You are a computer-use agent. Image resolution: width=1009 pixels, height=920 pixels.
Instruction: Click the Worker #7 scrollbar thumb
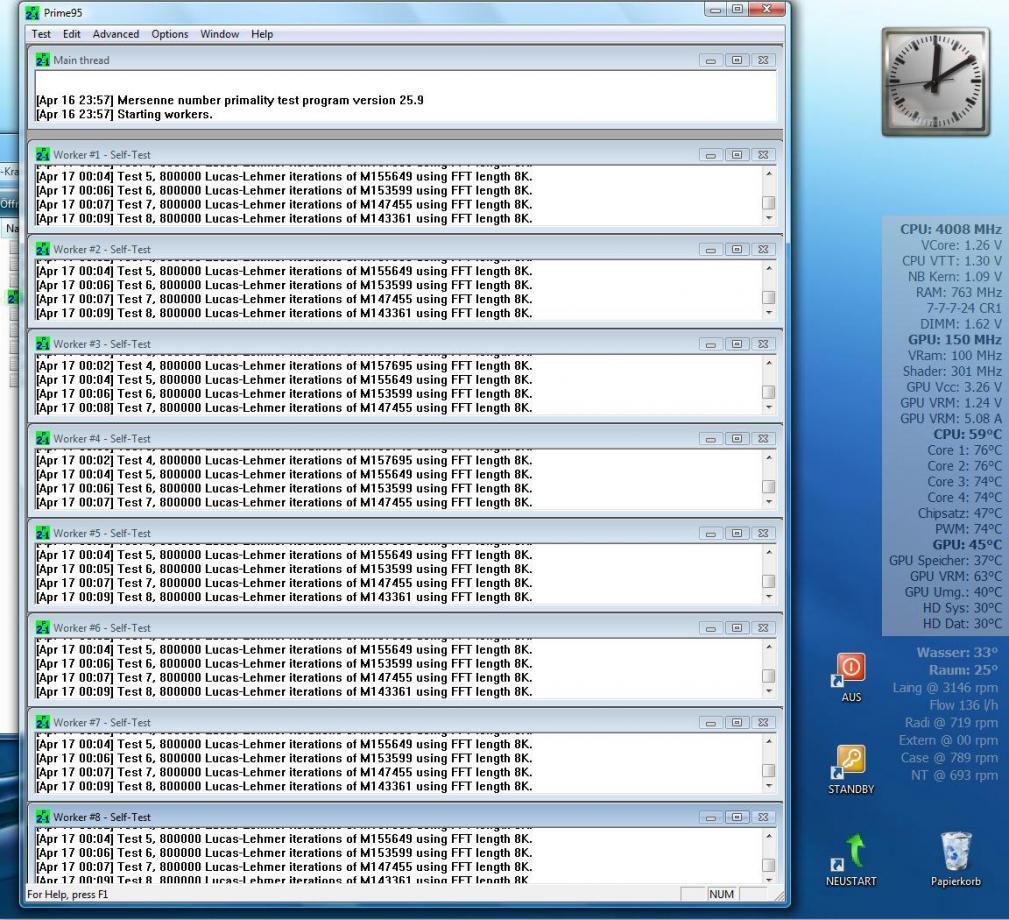(768, 770)
